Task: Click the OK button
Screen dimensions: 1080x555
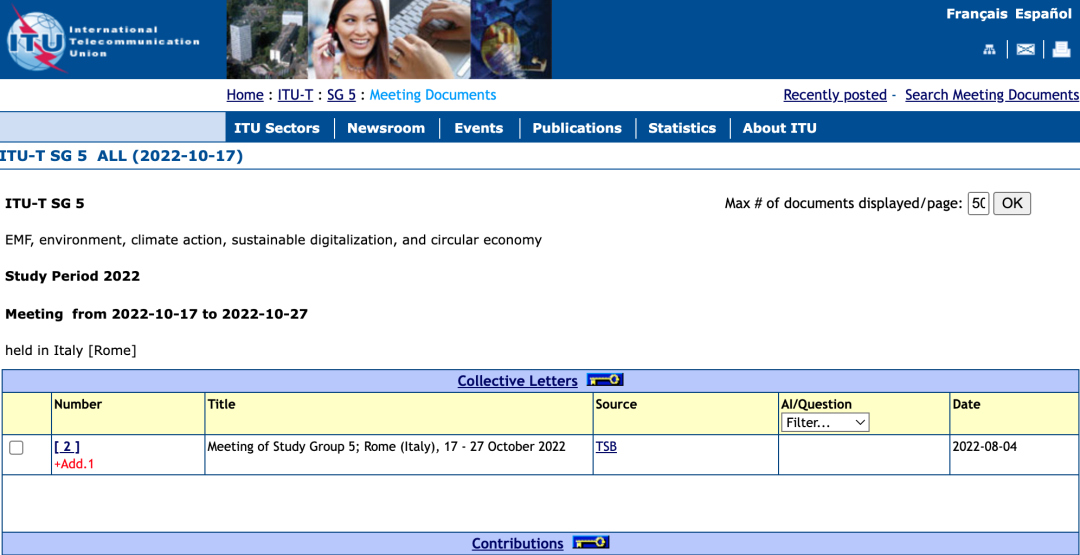Action: click(1012, 203)
